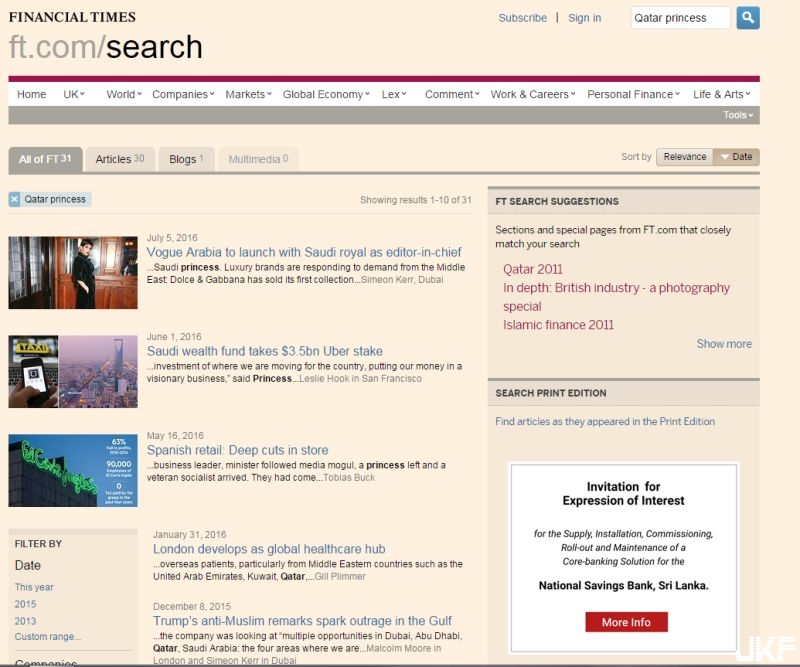Open London develops as global healthcare hub

269,549
